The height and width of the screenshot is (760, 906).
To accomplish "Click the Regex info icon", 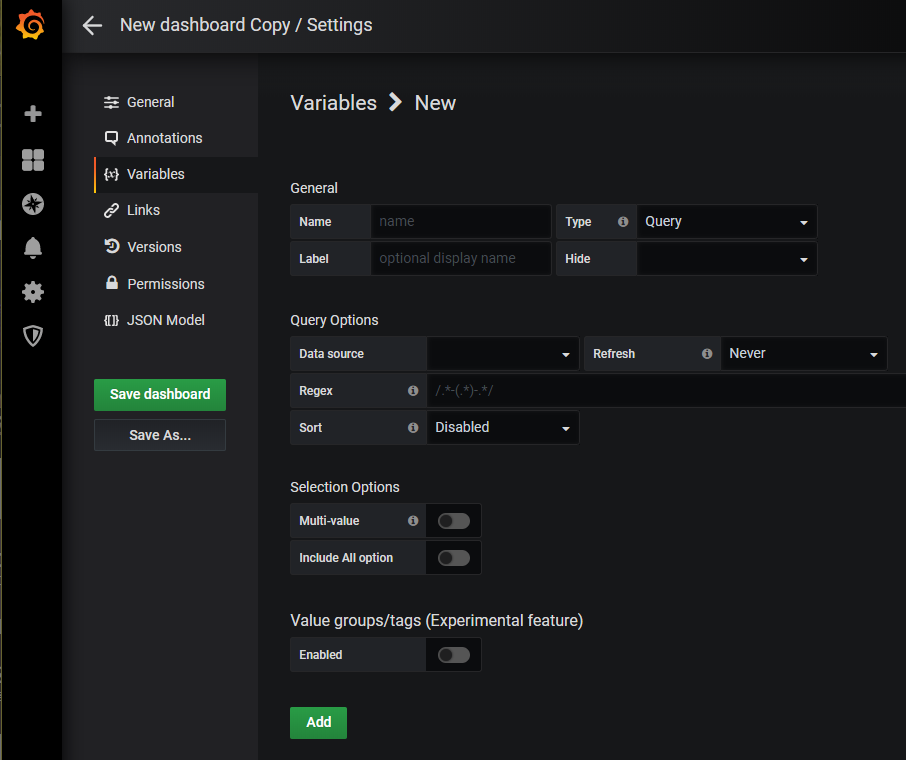I will (413, 391).
